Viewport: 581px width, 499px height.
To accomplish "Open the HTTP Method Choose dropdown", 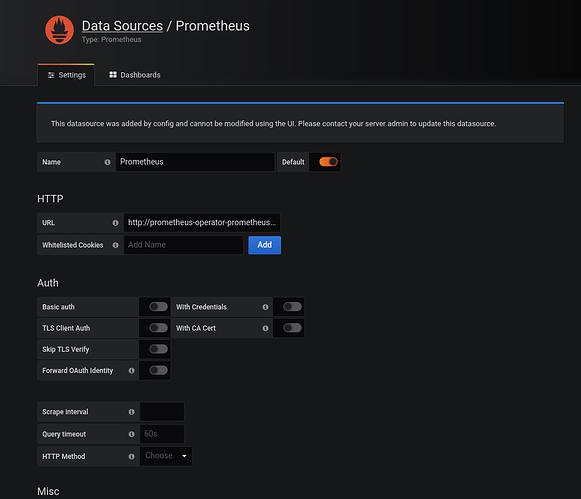I will [166, 456].
